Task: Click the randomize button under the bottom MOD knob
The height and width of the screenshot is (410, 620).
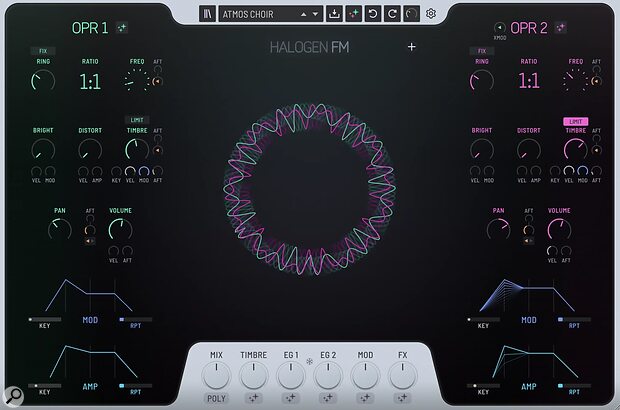Action: coord(365,398)
